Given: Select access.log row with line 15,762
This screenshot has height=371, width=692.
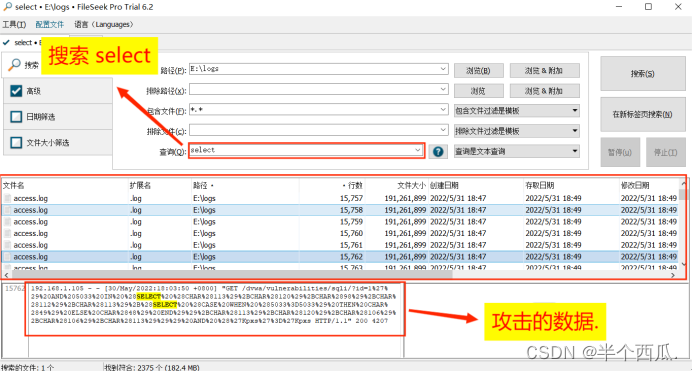Looking at the screenshot, I should click(340, 257).
